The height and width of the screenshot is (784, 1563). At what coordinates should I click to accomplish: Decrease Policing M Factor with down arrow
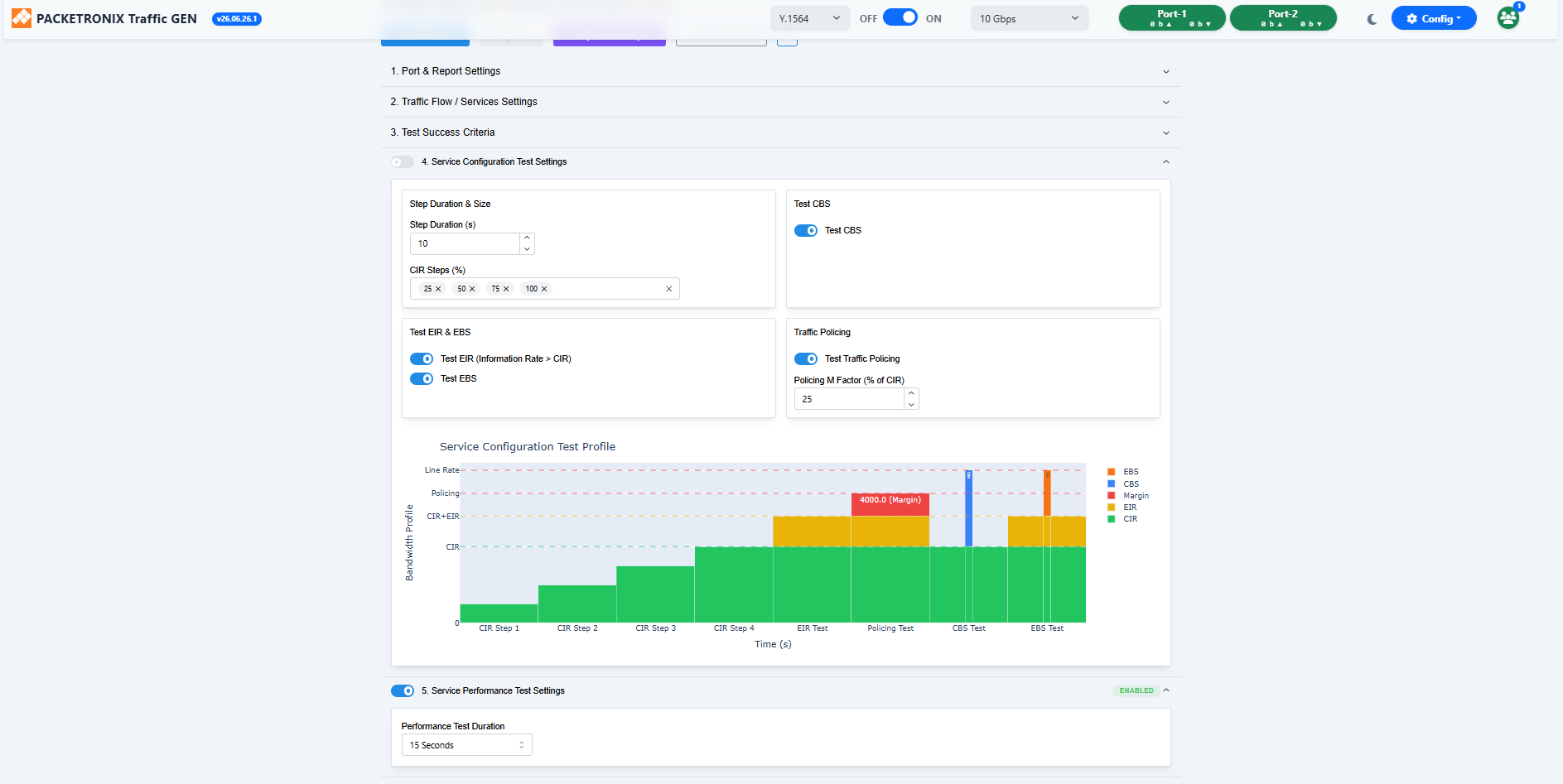click(911, 405)
